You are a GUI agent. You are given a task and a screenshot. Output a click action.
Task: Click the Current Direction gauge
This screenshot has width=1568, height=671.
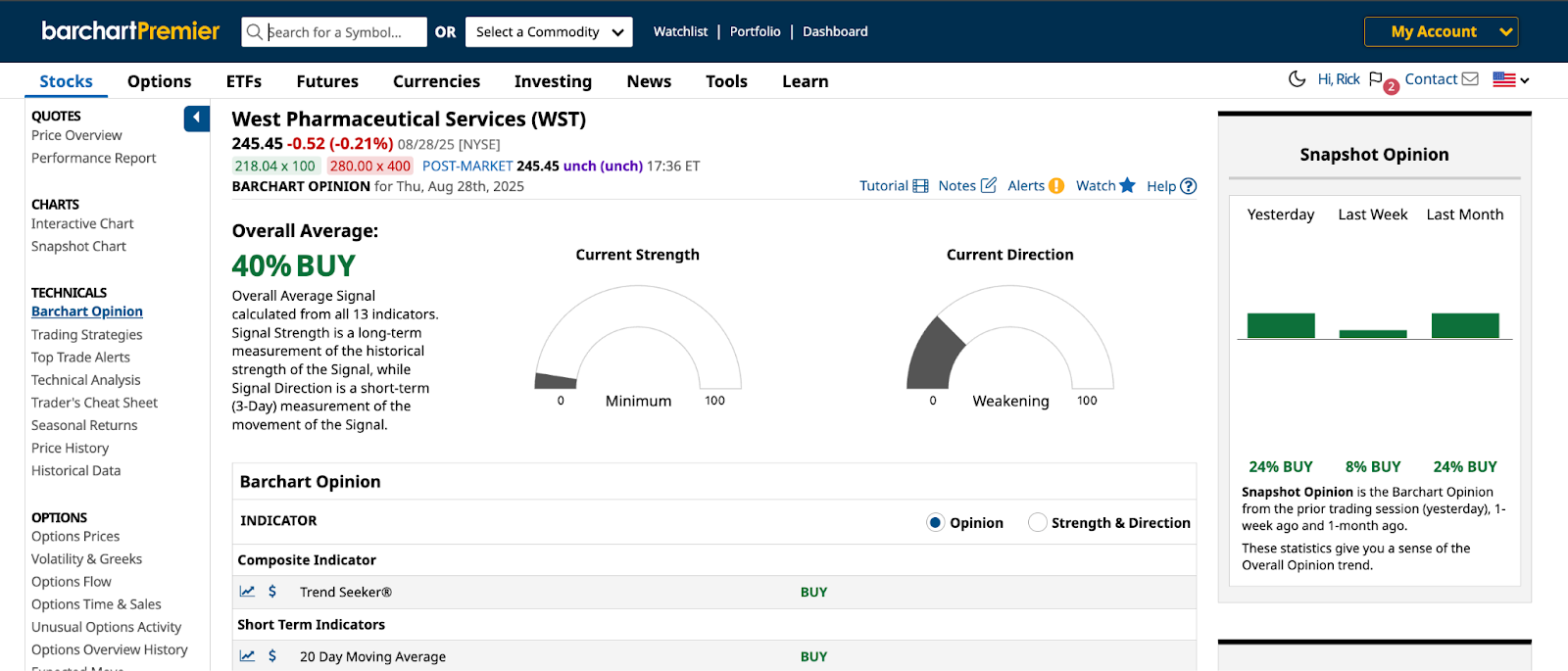[1009, 338]
